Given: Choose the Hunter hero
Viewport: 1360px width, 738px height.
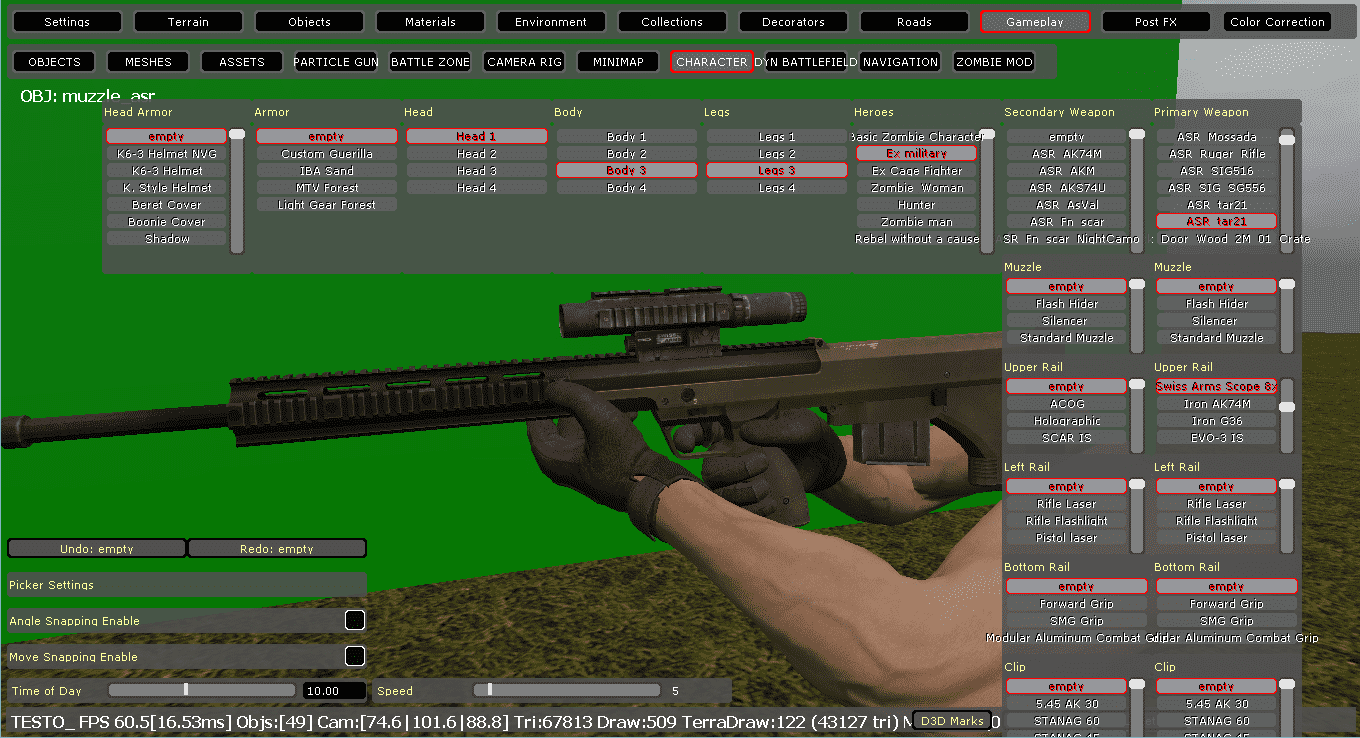Looking at the screenshot, I should 917,205.
